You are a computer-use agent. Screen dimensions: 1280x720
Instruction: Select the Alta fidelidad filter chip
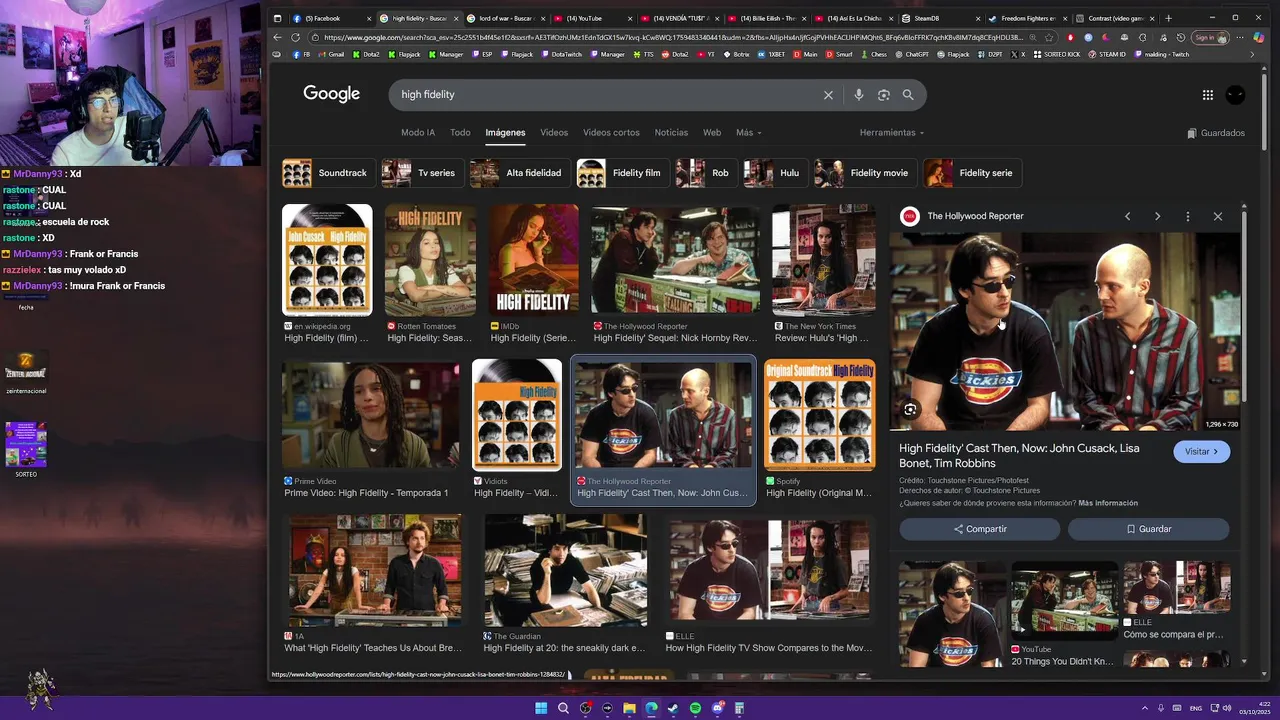coord(520,173)
